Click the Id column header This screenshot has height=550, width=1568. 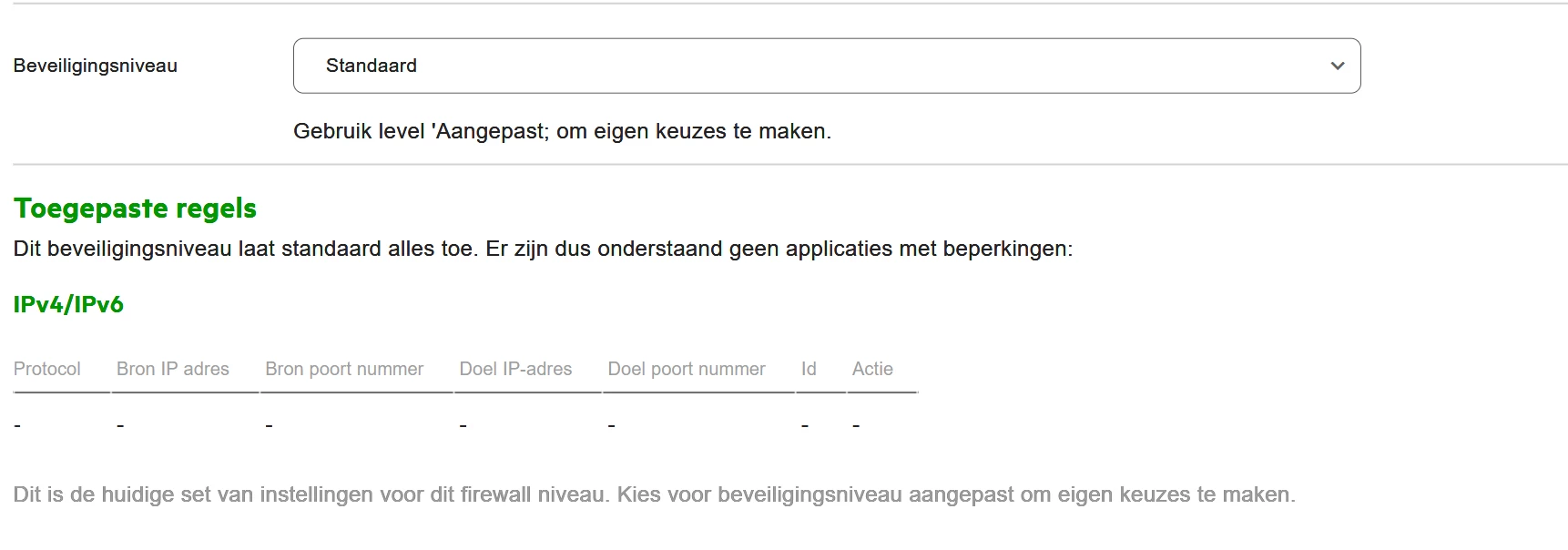click(809, 369)
